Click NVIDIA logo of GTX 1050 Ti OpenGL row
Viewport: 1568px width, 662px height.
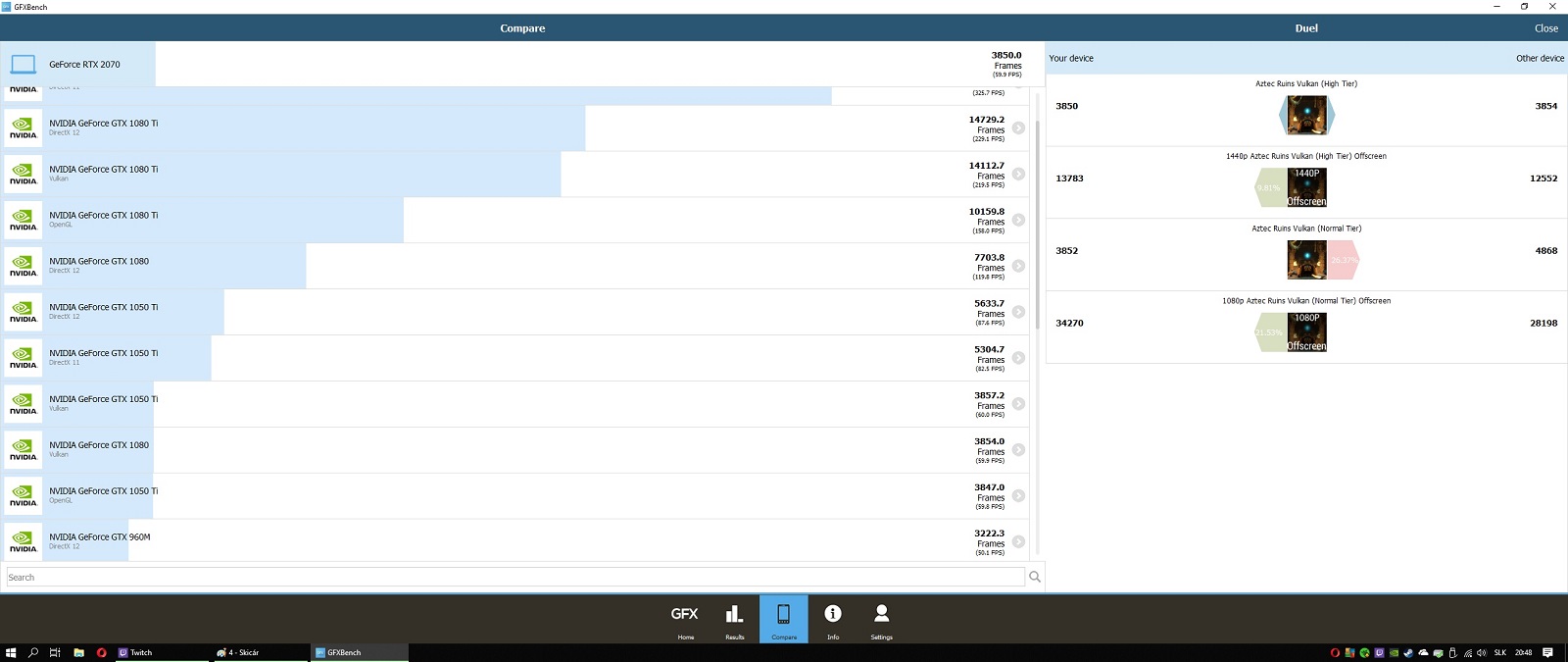point(23,497)
